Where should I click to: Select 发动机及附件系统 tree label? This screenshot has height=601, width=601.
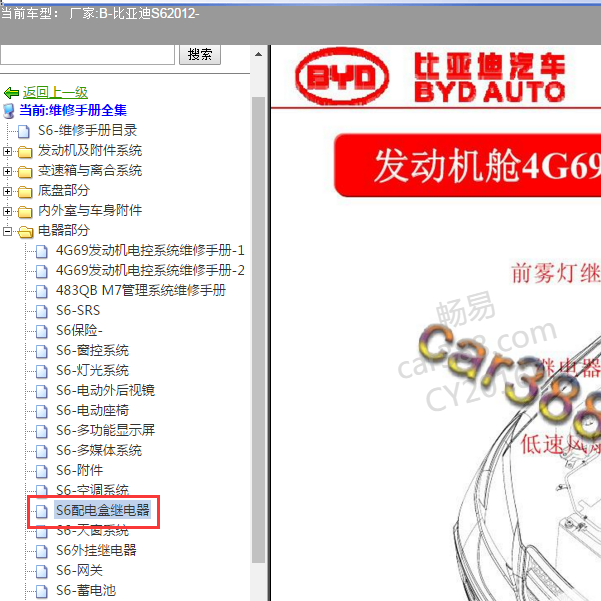(90, 150)
